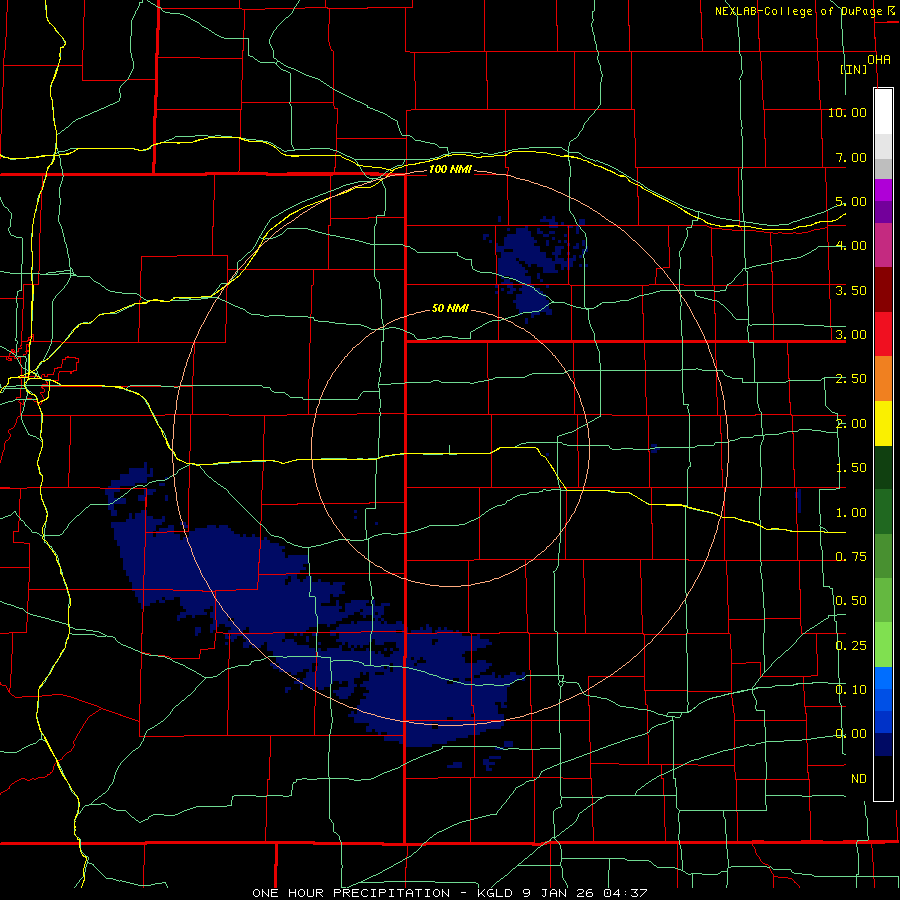900x900 pixels.
Task: Pick the pink legend swatch near 4.00
Action: 883,246
